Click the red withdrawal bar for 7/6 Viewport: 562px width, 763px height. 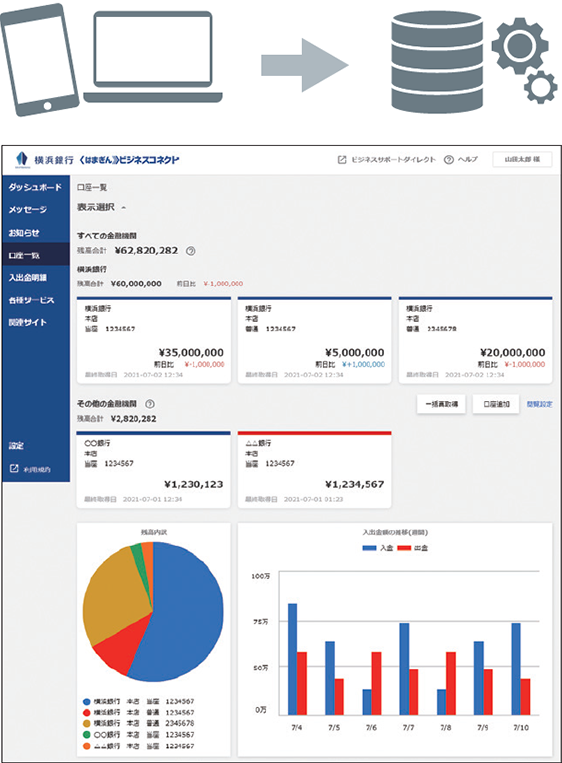coord(377,683)
